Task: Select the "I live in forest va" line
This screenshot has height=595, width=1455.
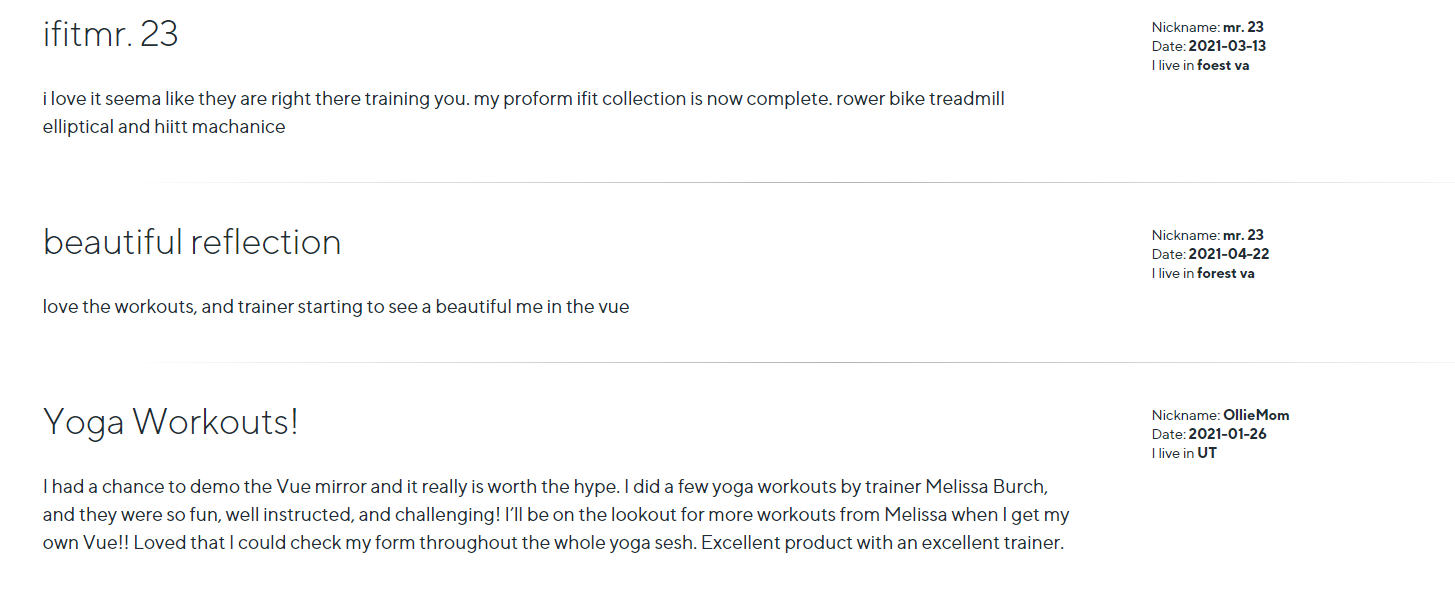Action: (1203, 273)
